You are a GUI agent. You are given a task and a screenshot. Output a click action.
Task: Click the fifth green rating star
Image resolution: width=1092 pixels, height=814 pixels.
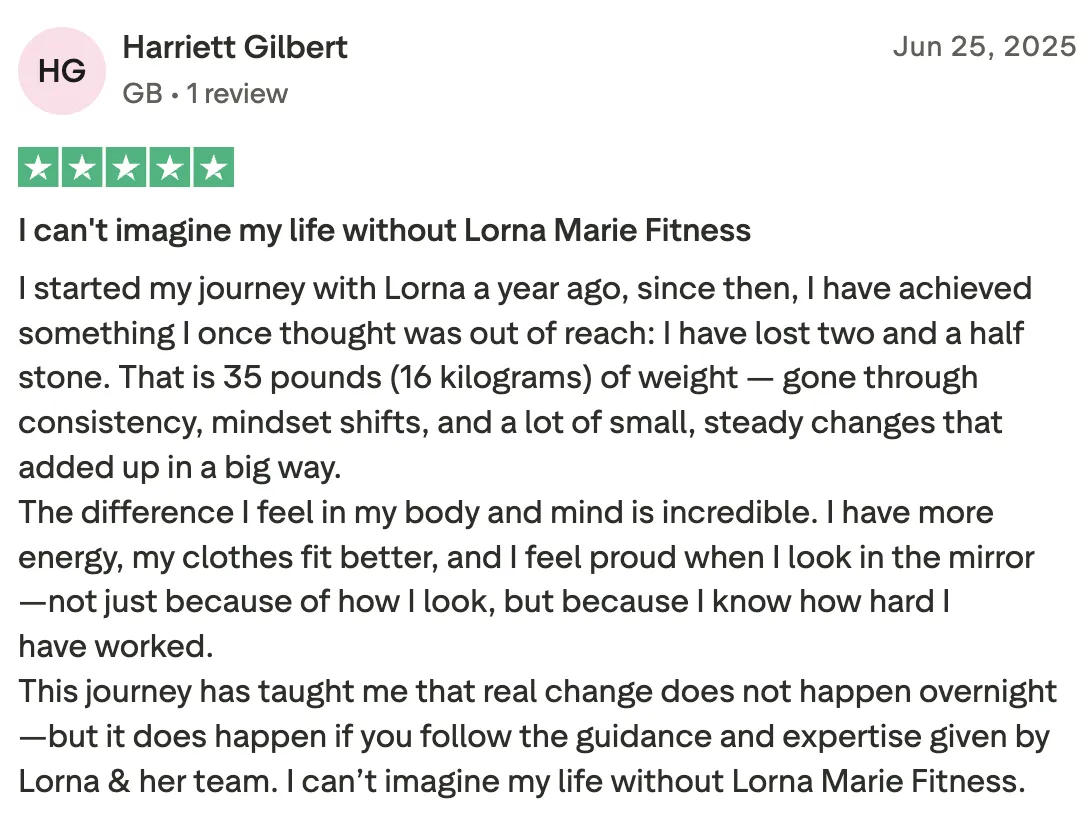tap(213, 167)
